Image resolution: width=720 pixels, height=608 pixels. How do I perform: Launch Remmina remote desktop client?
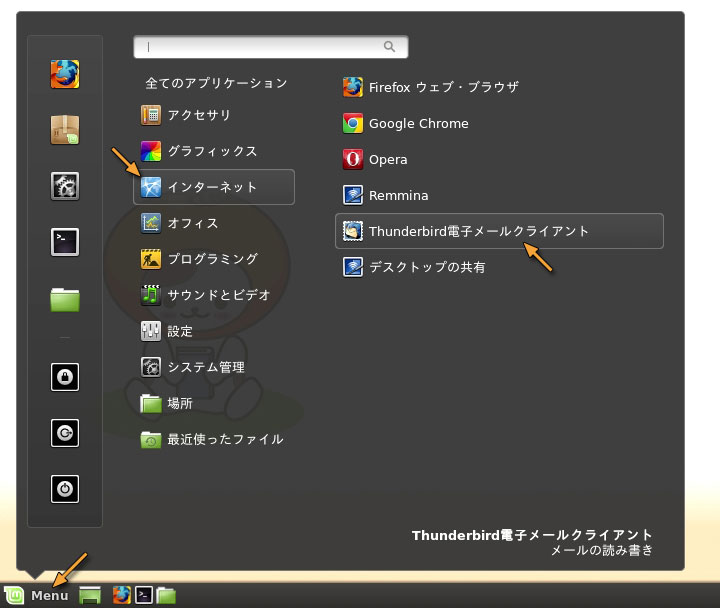click(x=398, y=196)
